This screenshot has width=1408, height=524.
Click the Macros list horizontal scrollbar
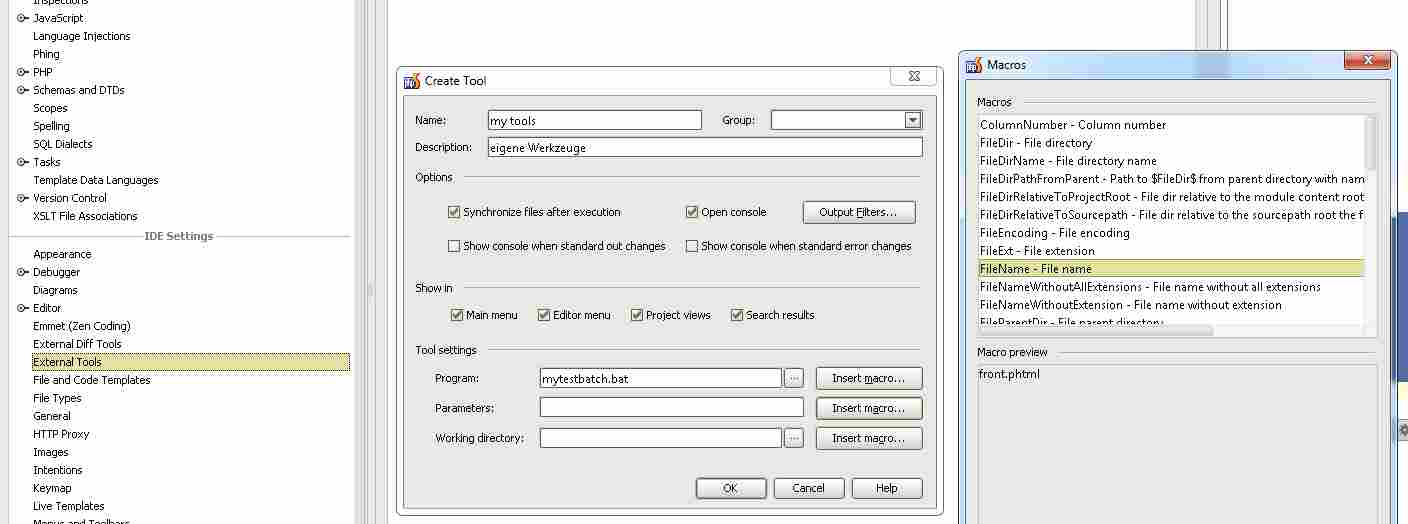pos(1095,330)
